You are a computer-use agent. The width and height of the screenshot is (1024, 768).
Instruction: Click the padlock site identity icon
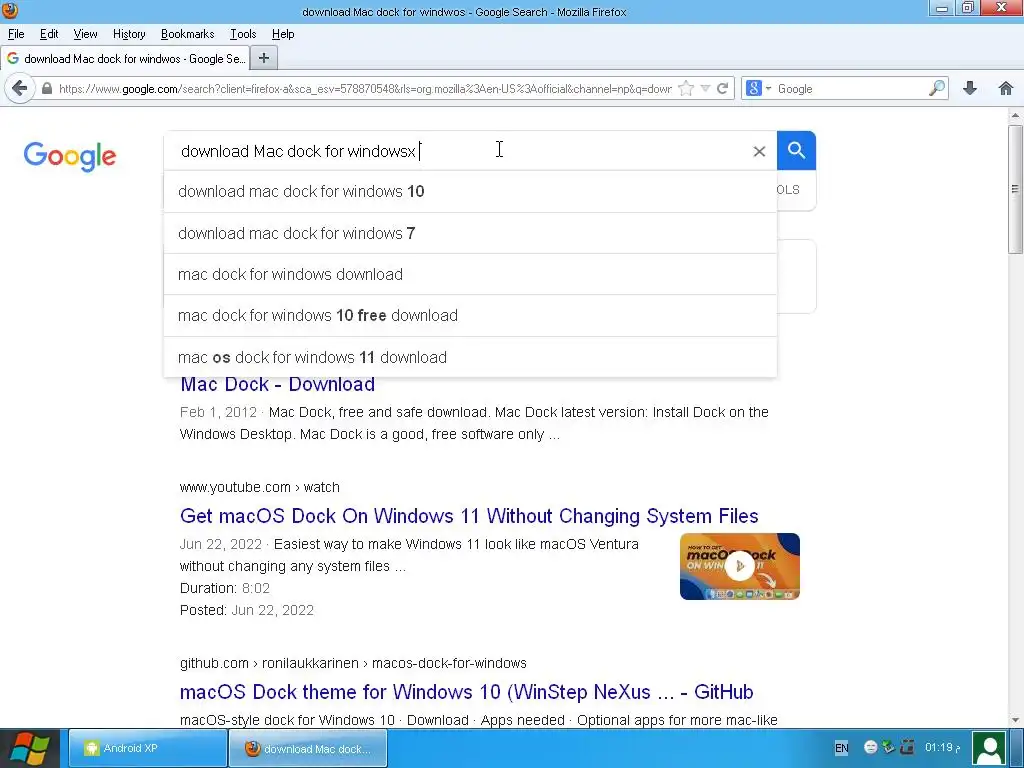(46, 88)
